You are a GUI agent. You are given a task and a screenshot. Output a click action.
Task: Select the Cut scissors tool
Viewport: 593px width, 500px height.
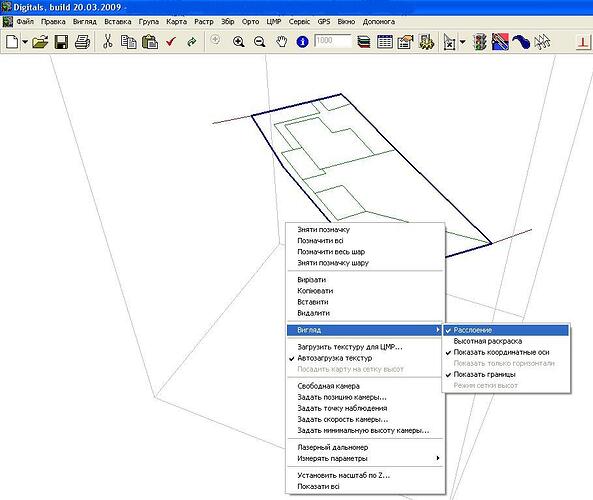tap(108, 41)
